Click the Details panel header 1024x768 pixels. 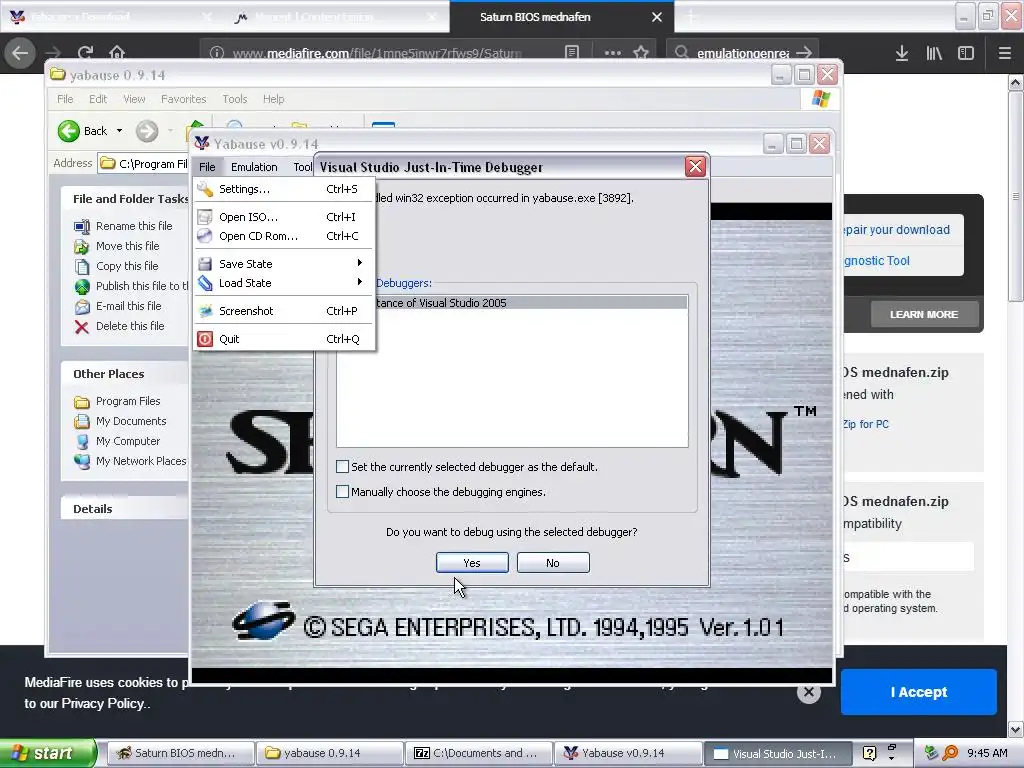(x=124, y=509)
